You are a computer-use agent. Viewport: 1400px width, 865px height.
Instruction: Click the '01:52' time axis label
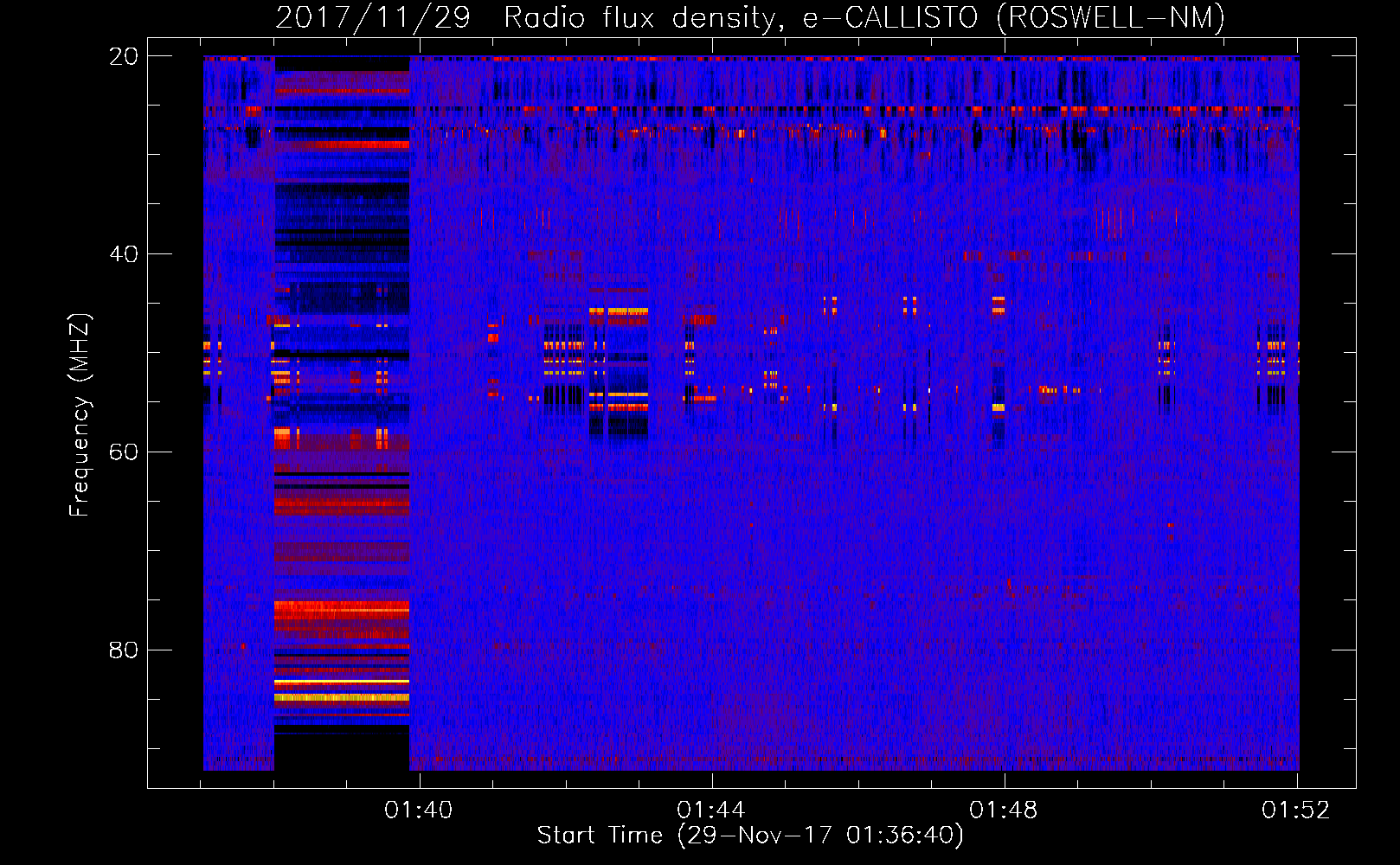pyautogui.click(x=1296, y=811)
